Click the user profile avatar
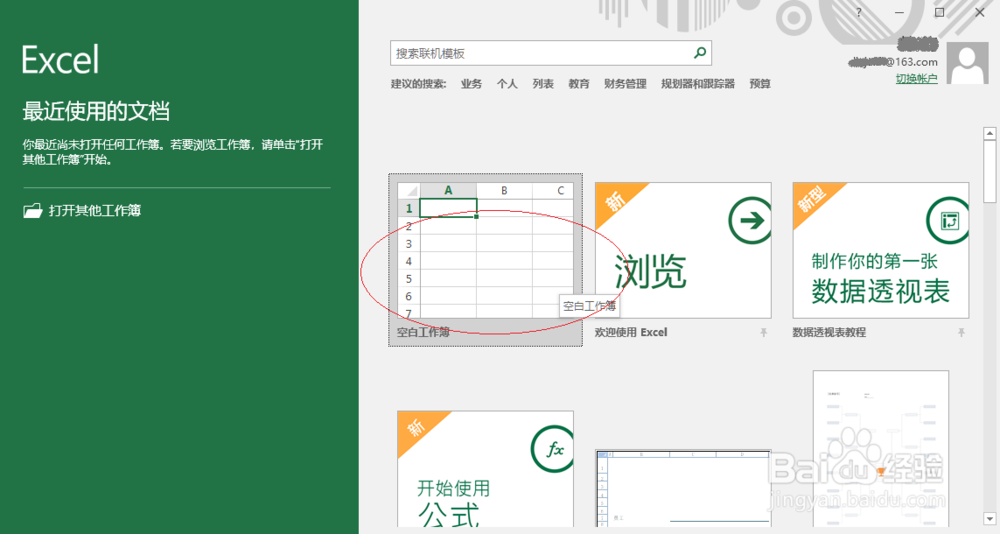Viewport: 1000px width, 534px height. [967, 63]
